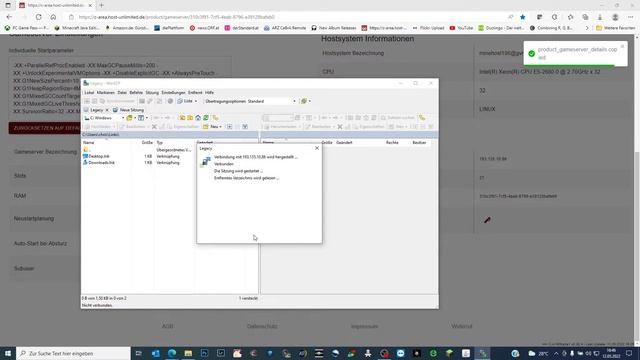640x360 pixels.
Task: Open the Datei menu in WinSCP
Action: [122, 93]
